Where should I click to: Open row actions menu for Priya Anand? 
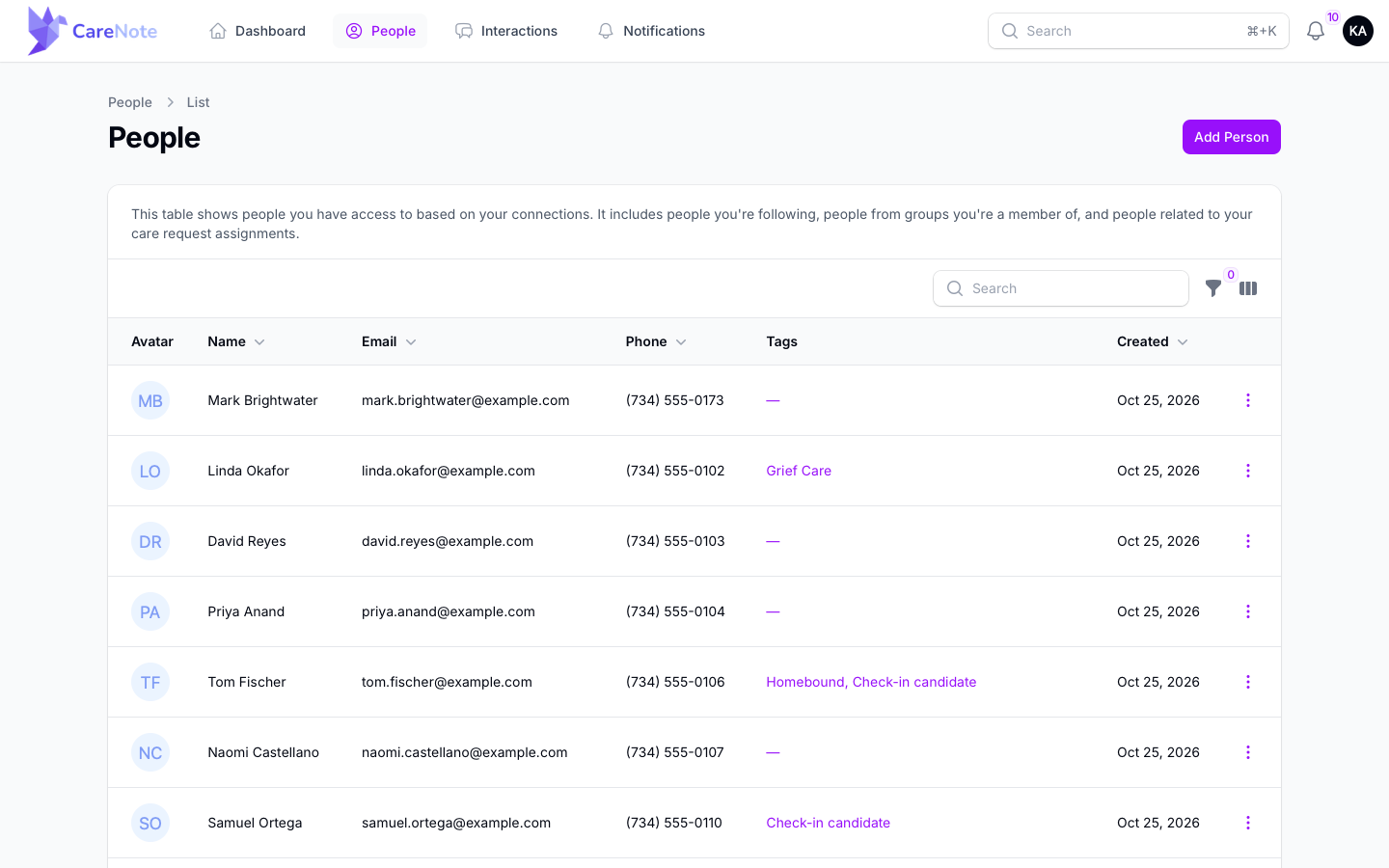[1248, 611]
